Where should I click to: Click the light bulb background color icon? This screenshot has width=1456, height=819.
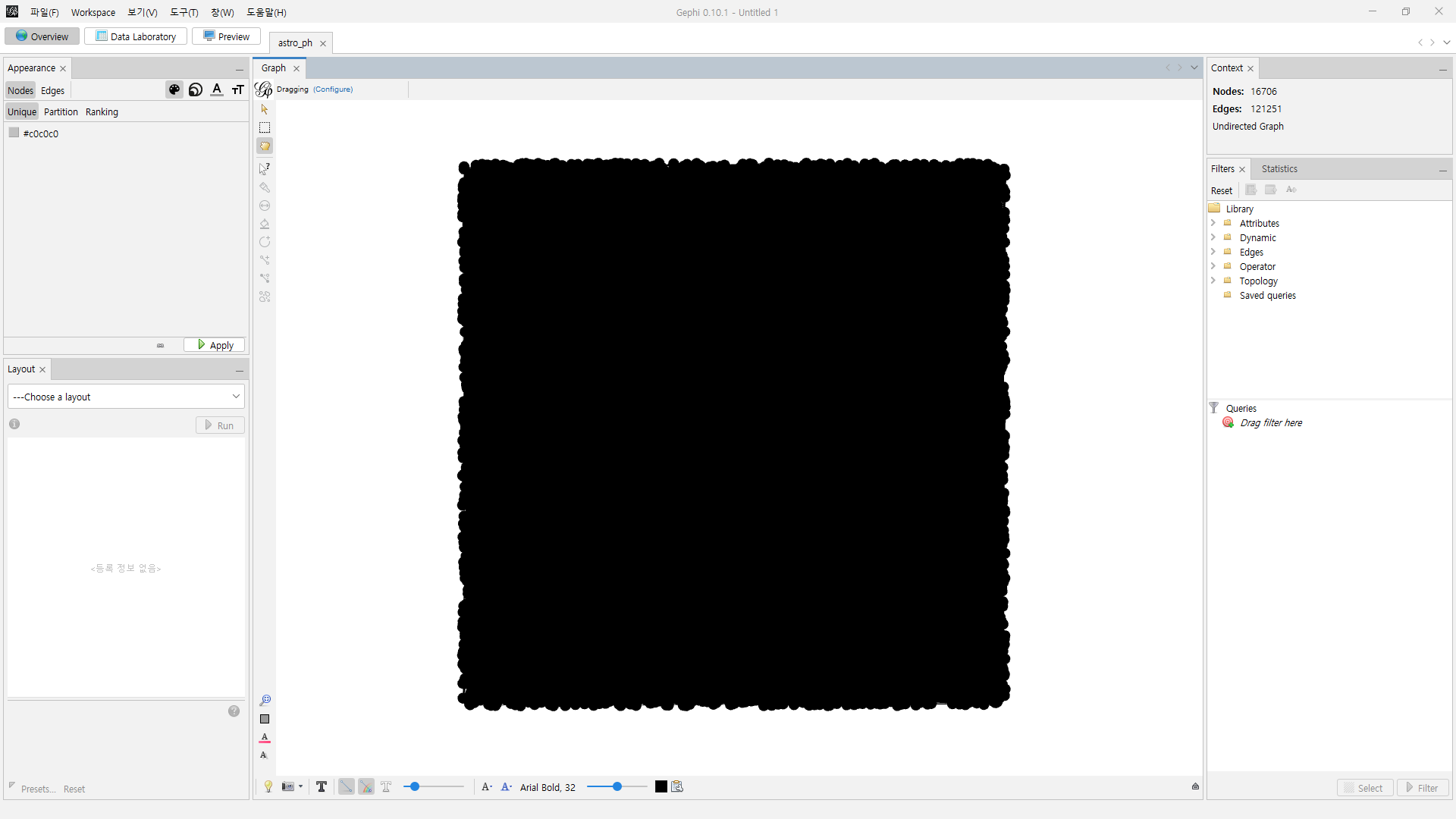pos(268,786)
